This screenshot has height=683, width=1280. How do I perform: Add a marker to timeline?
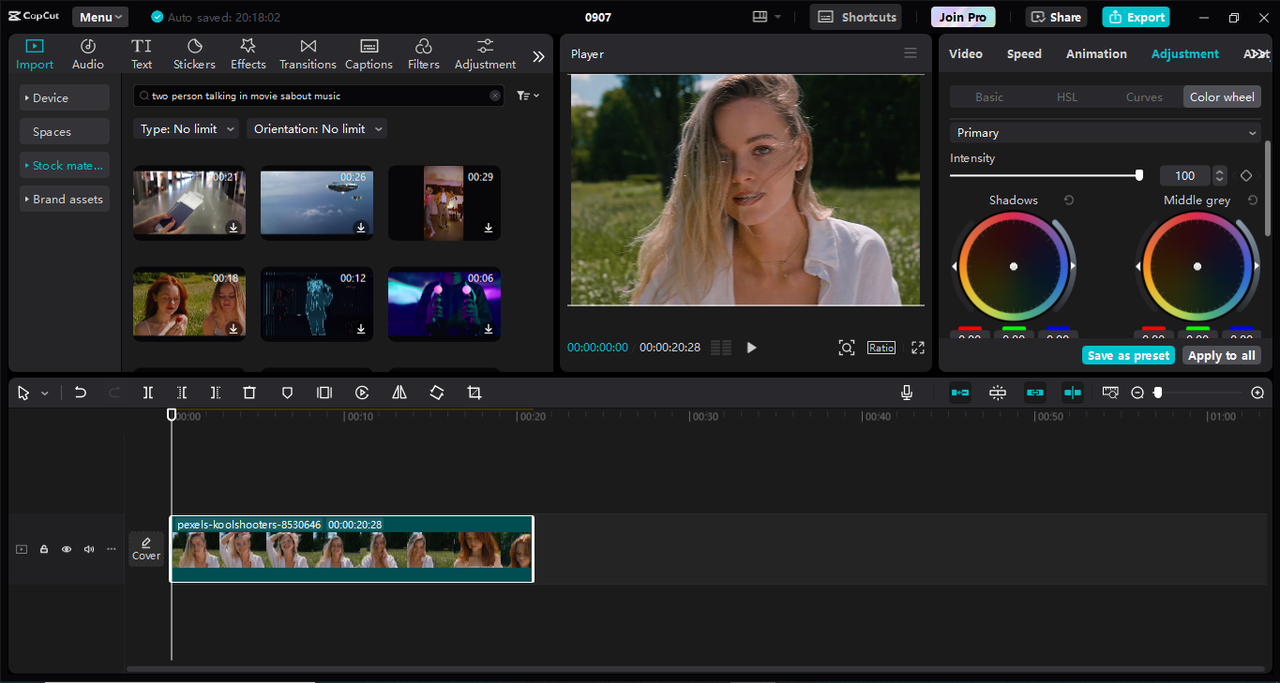[x=287, y=393]
